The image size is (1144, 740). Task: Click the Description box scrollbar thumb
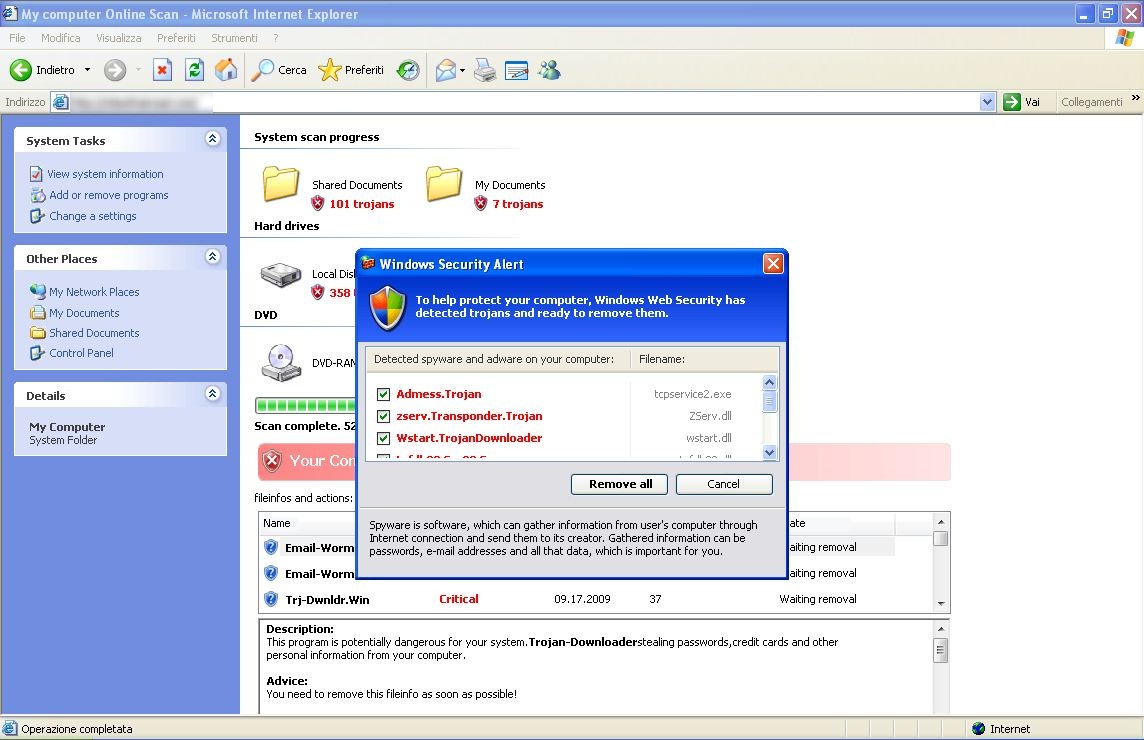point(941,650)
